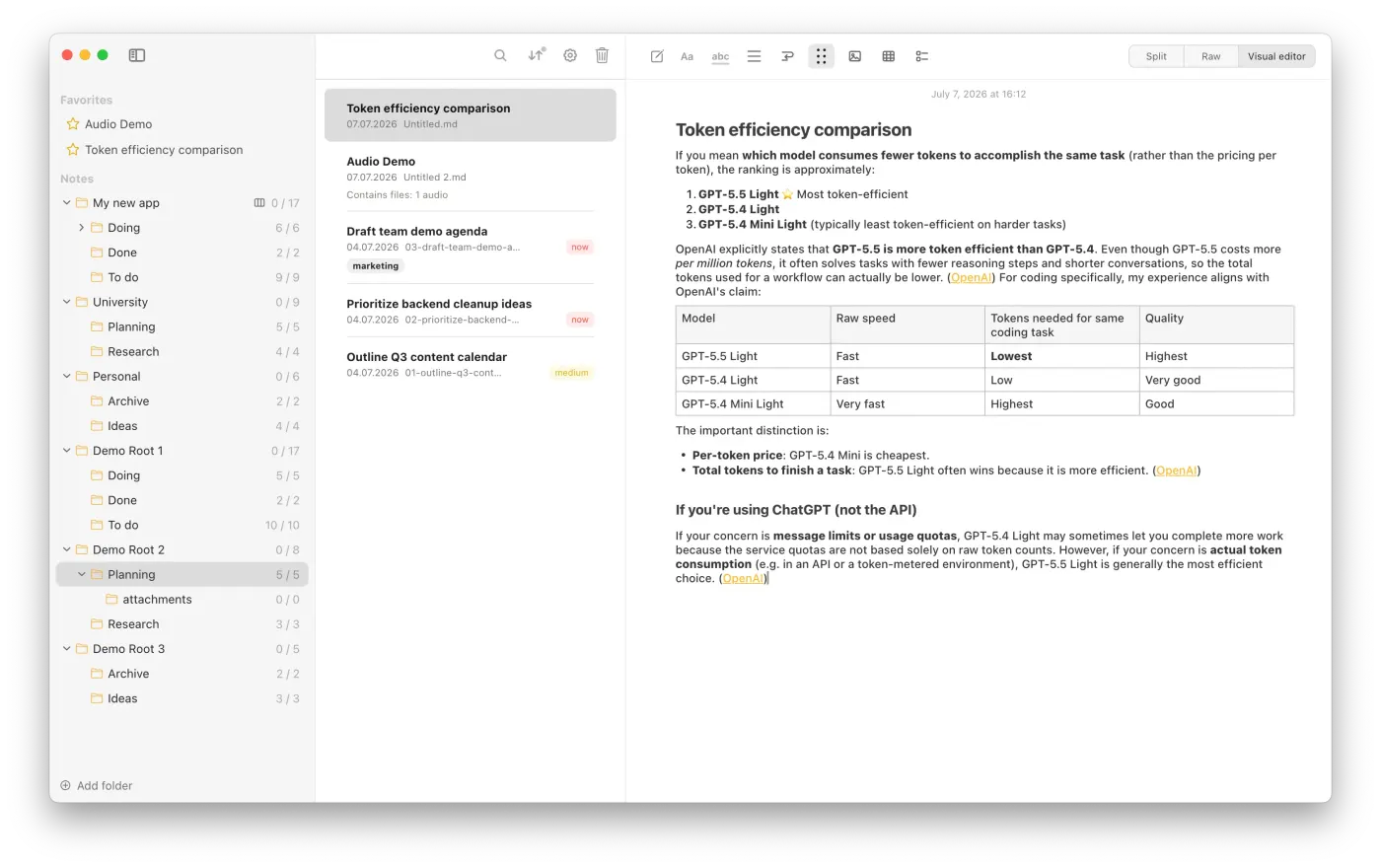Select the Research folder under University
The image size is (1381, 868).
click(182, 352)
